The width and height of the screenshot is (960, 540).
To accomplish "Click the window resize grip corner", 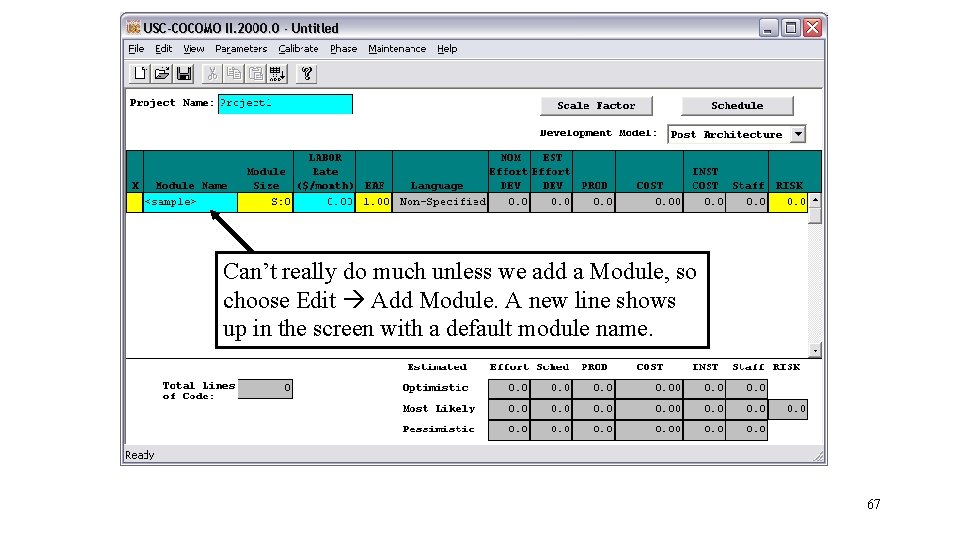I will click(x=819, y=456).
